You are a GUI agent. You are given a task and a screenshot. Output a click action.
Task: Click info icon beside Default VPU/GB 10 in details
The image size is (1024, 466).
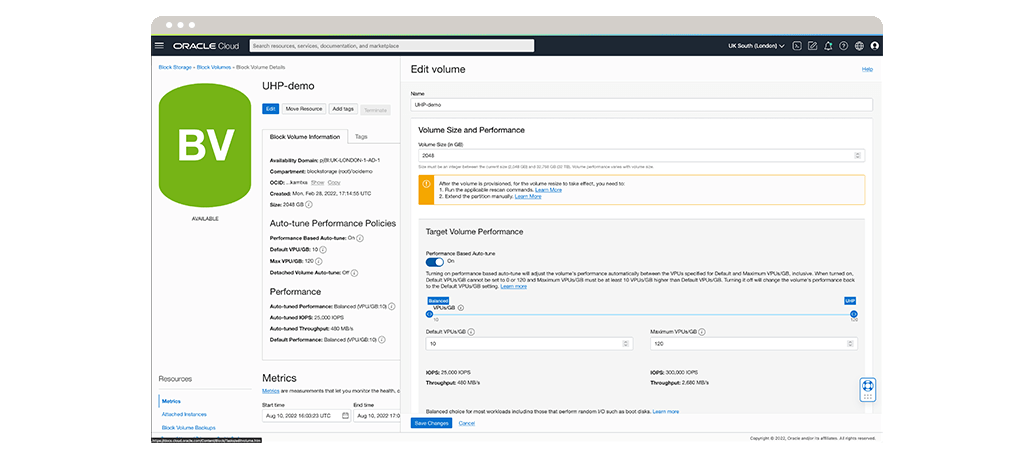tap(323, 250)
